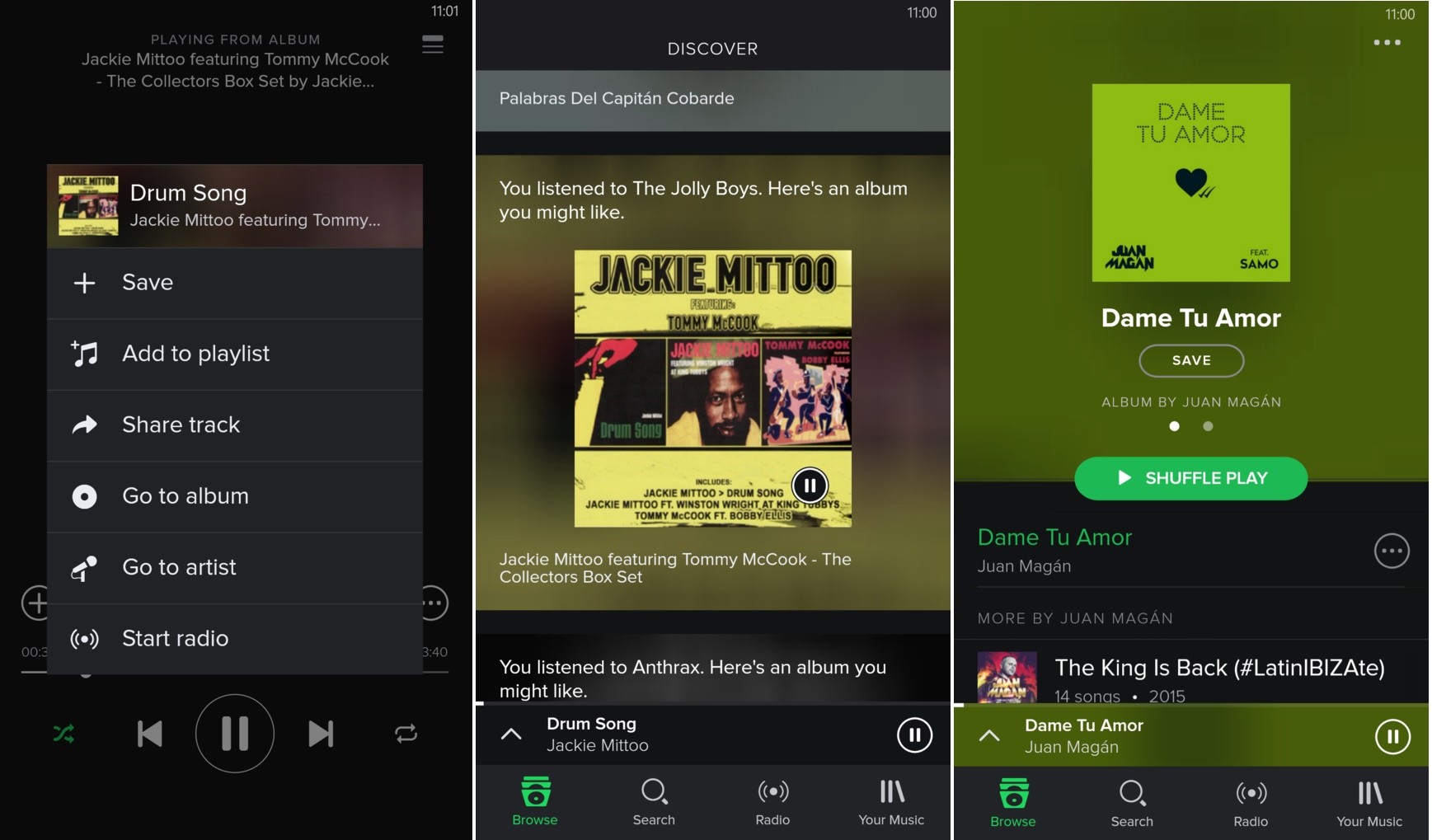Click the player track progress bar

pos(235,673)
